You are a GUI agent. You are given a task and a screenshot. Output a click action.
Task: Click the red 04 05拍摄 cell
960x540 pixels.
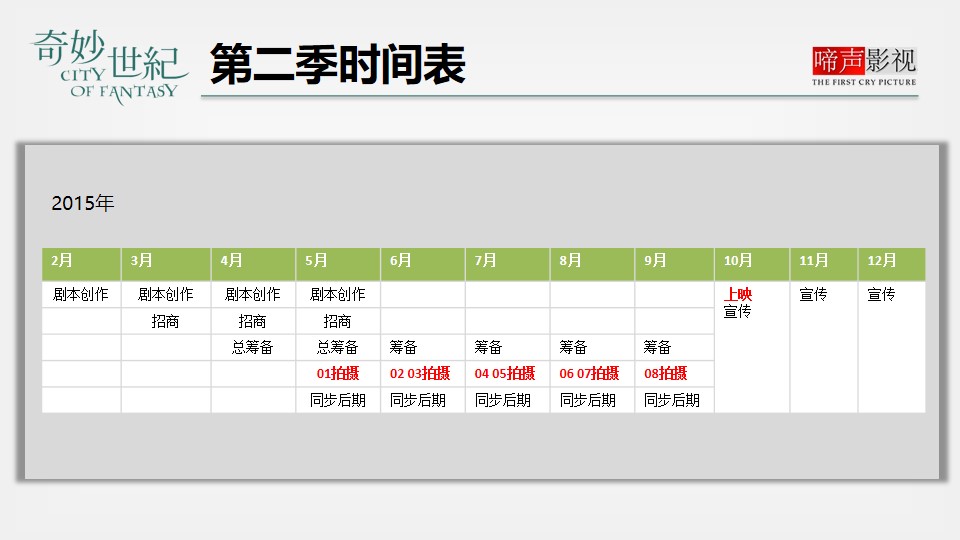click(508, 373)
